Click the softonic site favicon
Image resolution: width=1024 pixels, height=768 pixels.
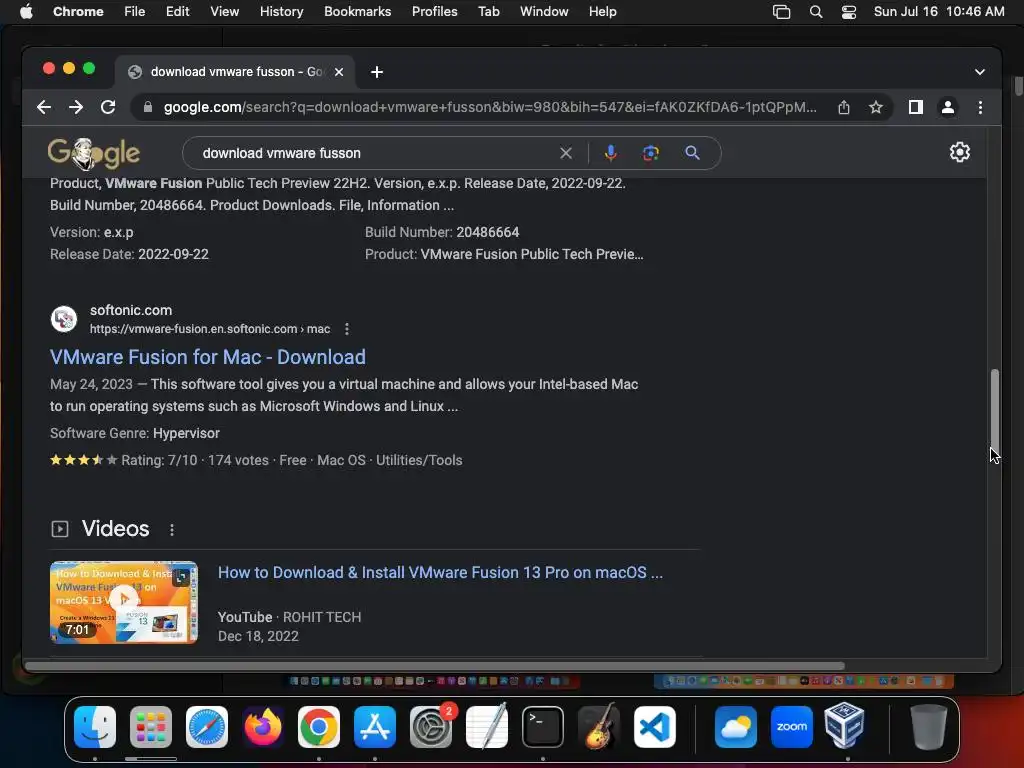click(64, 319)
